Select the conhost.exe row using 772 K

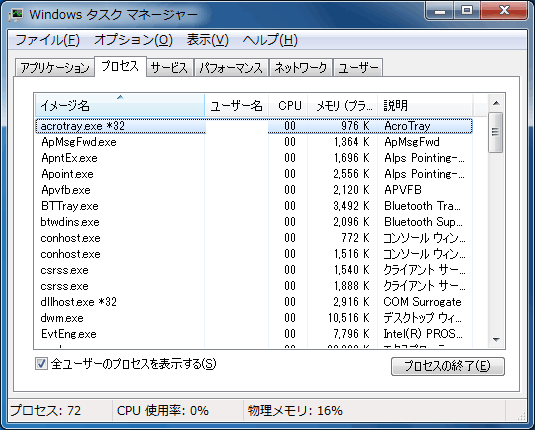(x=254, y=238)
